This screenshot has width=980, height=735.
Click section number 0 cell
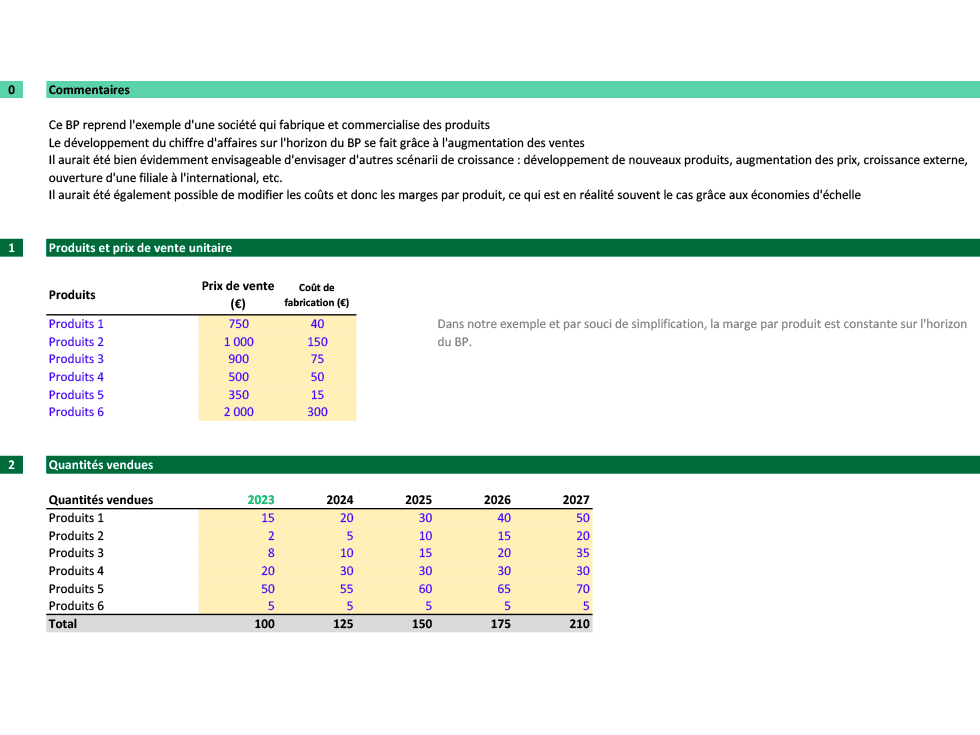tap(11, 89)
